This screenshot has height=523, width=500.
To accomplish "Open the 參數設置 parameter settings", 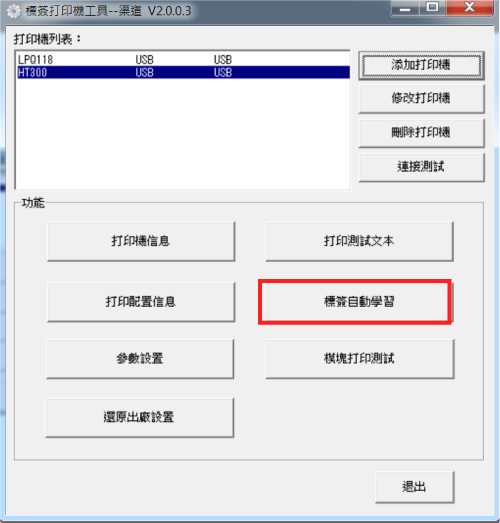I will (x=140, y=359).
